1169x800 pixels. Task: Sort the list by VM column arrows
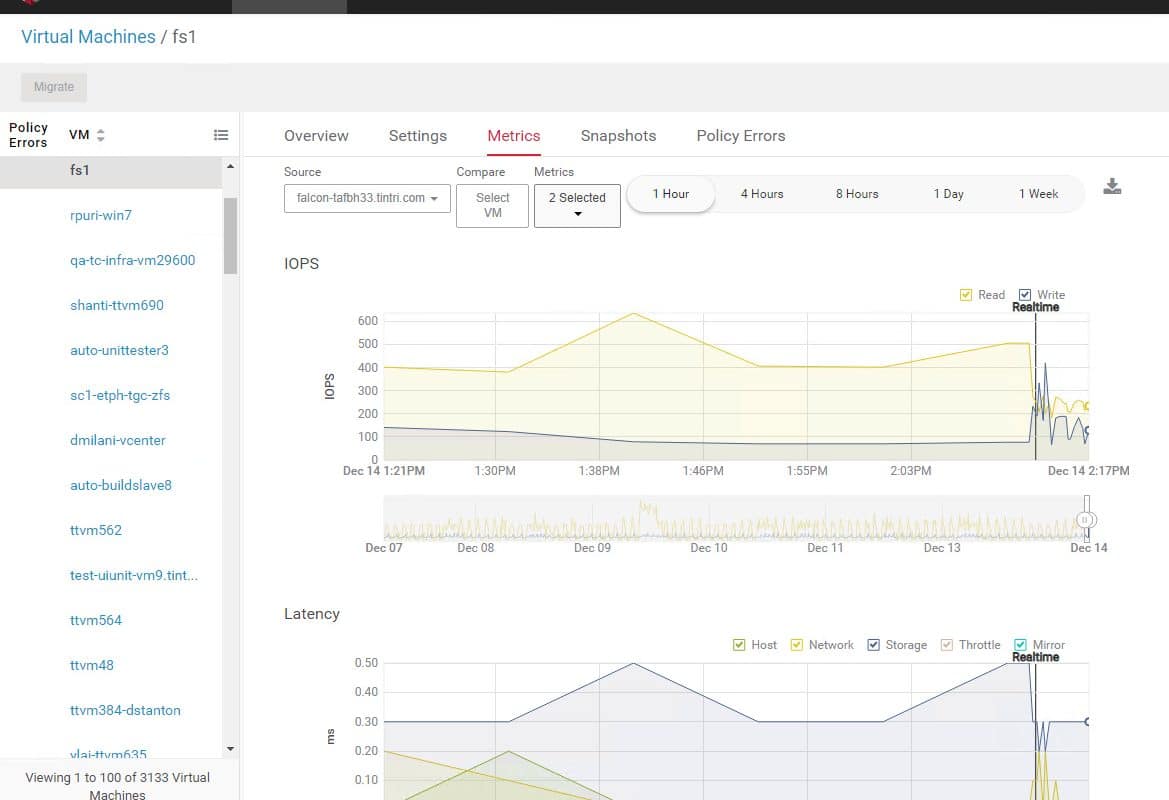[101, 135]
